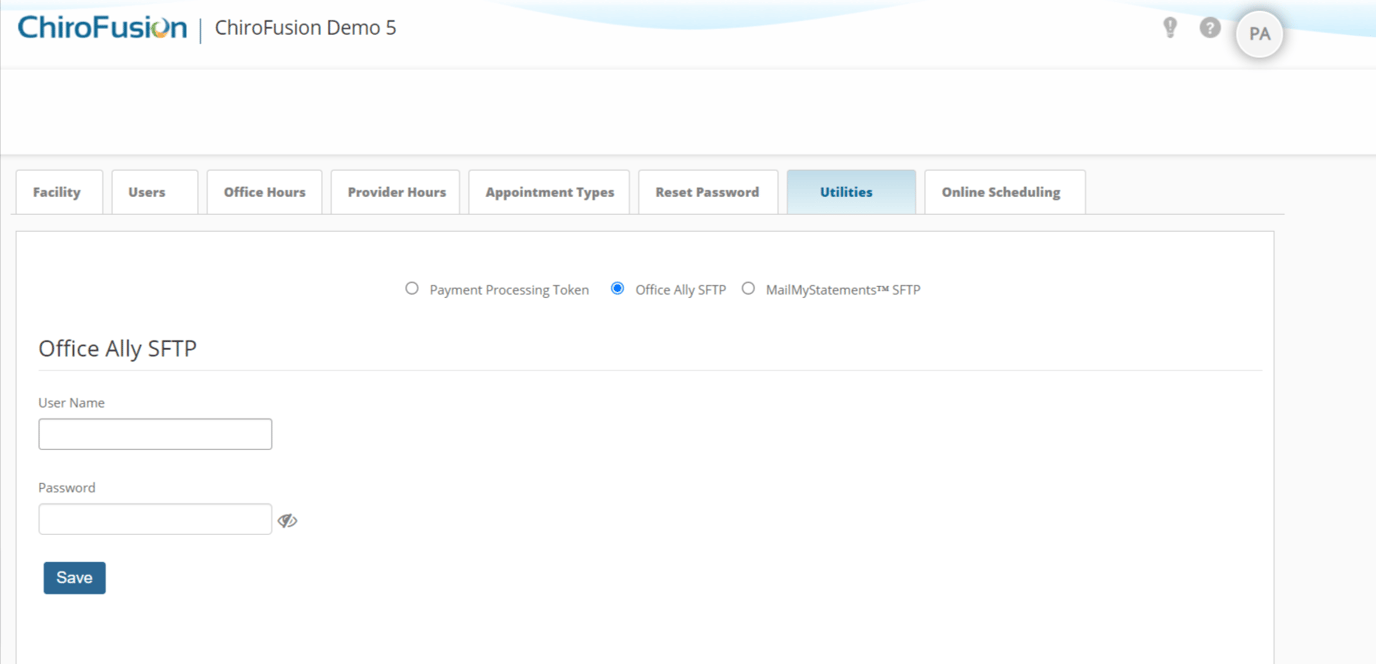1376x664 pixels.
Task: Select the Utilities tab
Action: [x=851, y=192]
